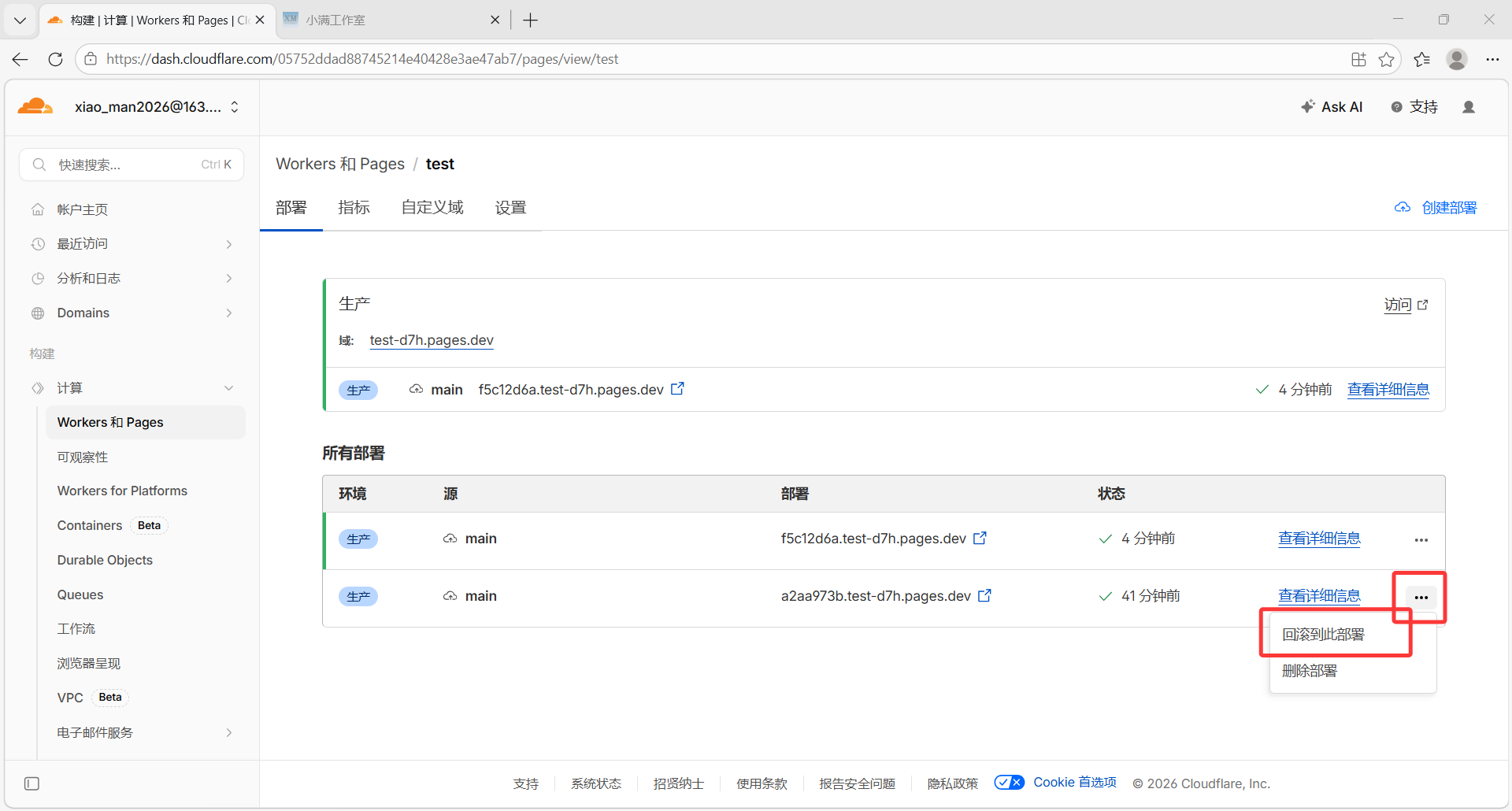The width and height of the screenshot is (1512, 811).
Task: Collapse the 计算 sidebar section
Action: coord(228,388)
